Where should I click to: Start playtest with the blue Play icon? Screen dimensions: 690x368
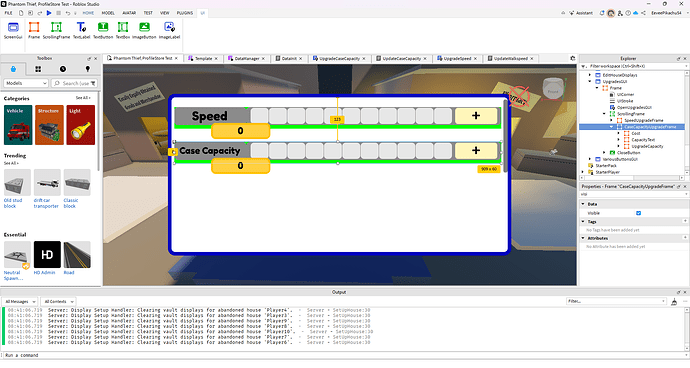[x=49, y=13]
